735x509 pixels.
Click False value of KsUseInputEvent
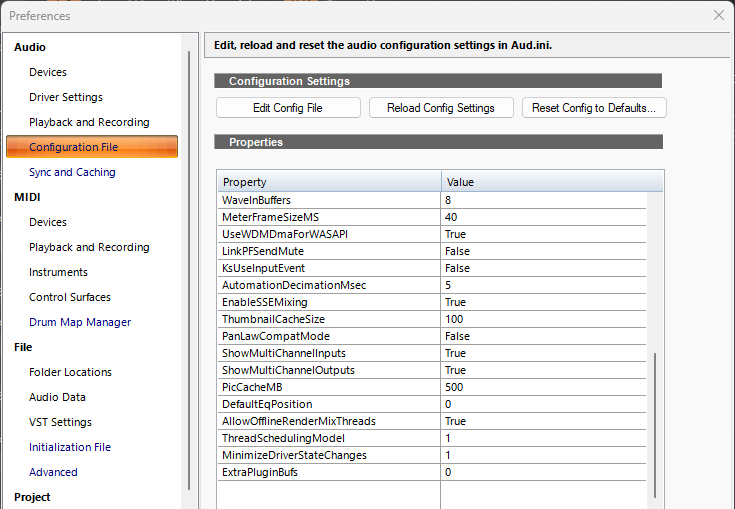point(458,268)
